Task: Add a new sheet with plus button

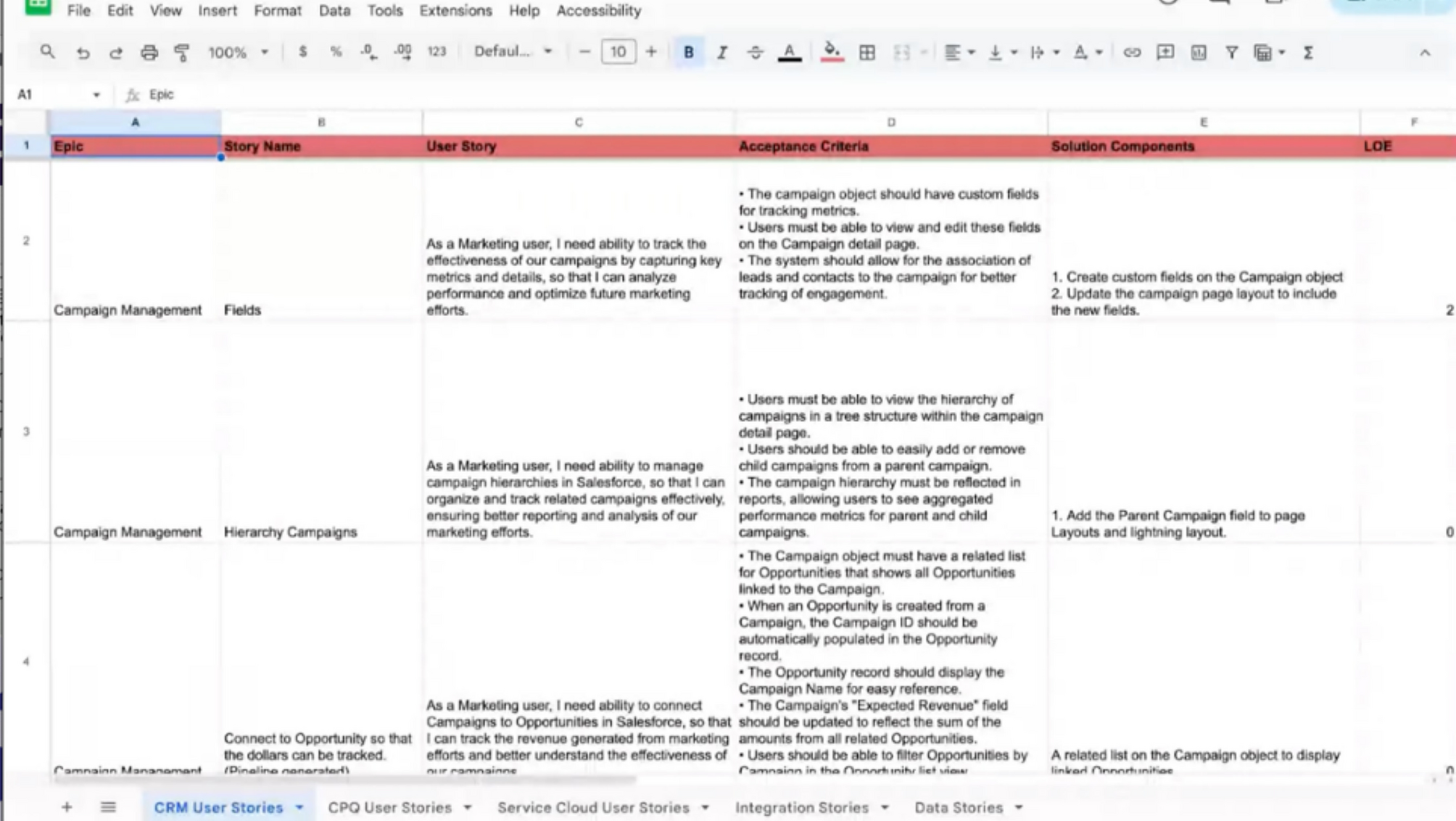Action: (x=67, y=807)
